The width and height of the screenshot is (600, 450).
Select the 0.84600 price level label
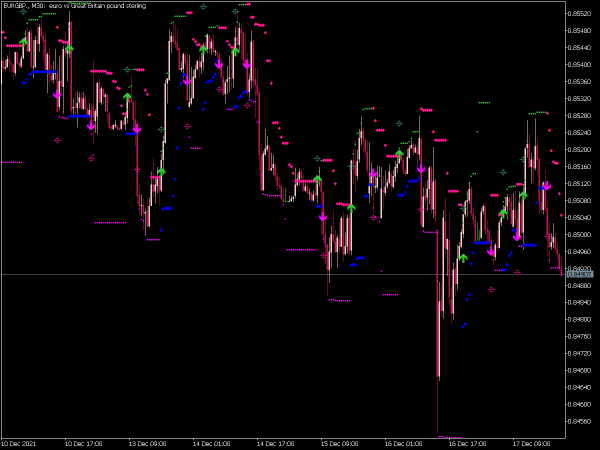click(579, 404)
